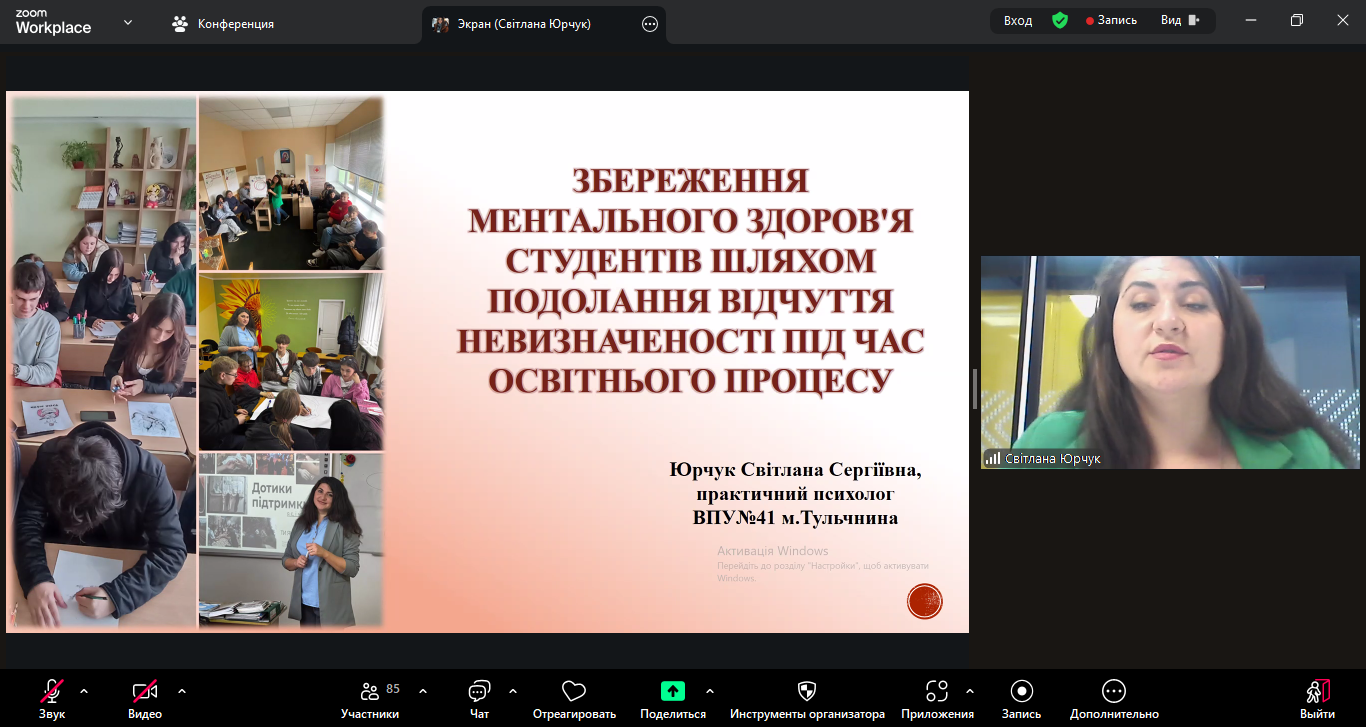Expand video options arrow beside Видео

182,691
